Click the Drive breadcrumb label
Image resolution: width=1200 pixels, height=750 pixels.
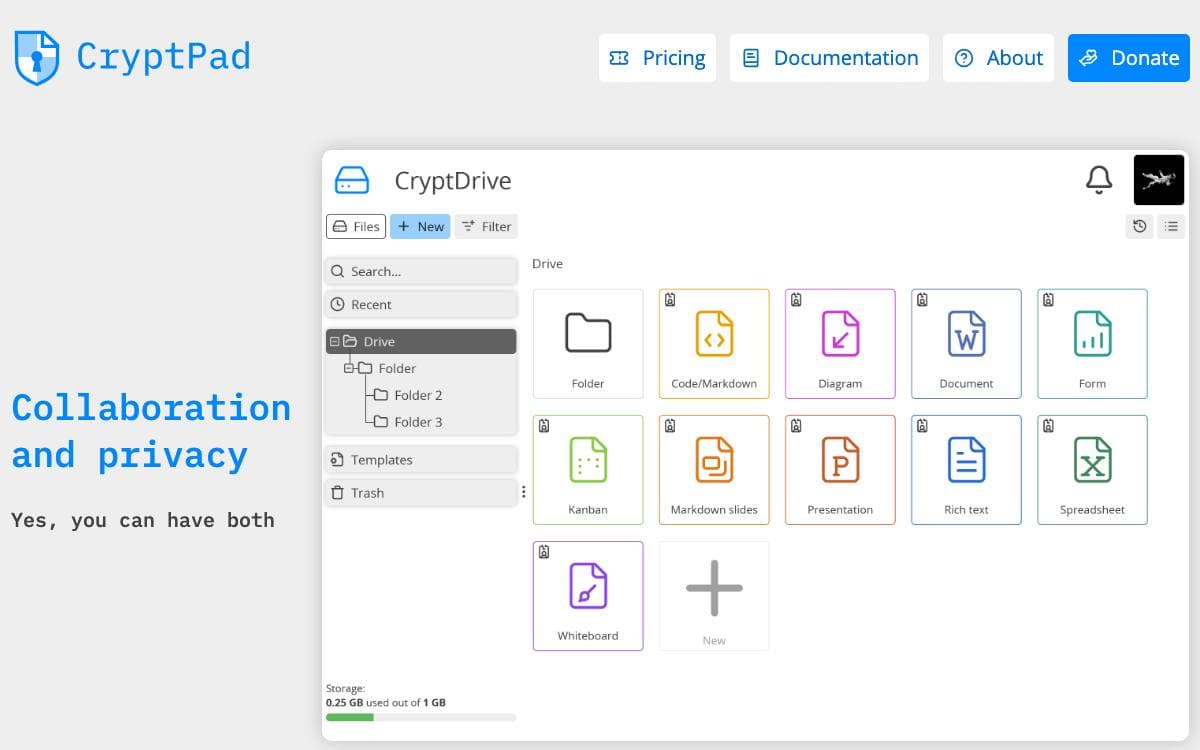(x=547, y=264)
